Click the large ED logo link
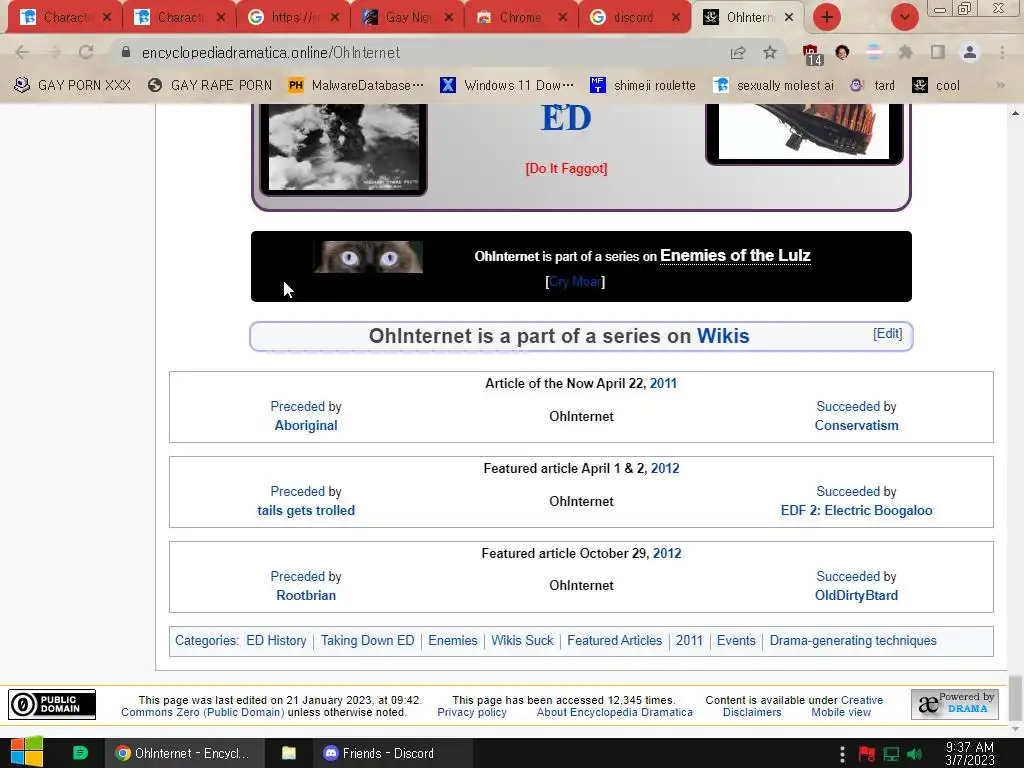The width and height of the screenshot is (1024, 768). point(566,119)
